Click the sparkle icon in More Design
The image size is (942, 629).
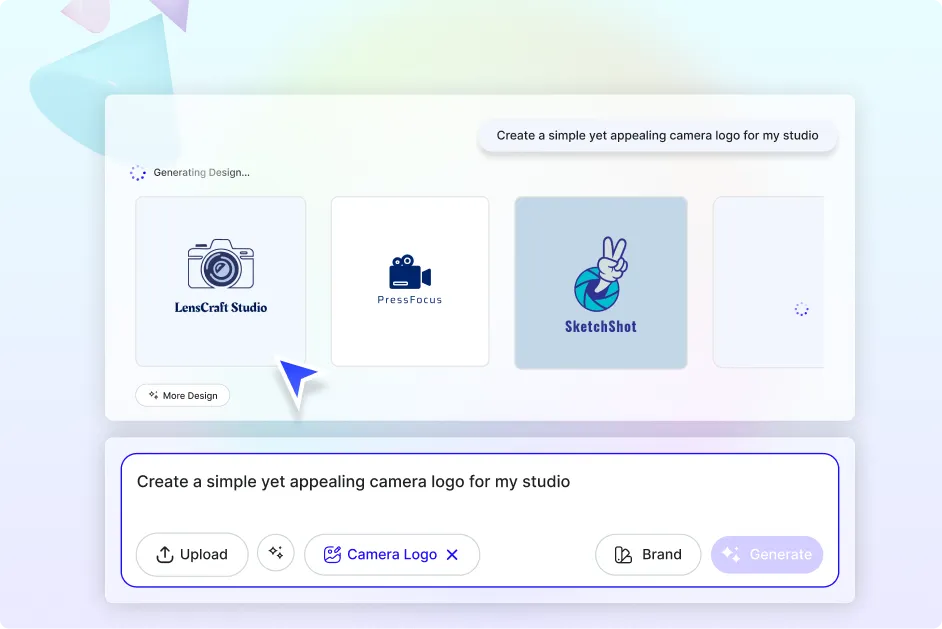coord(153,396)
